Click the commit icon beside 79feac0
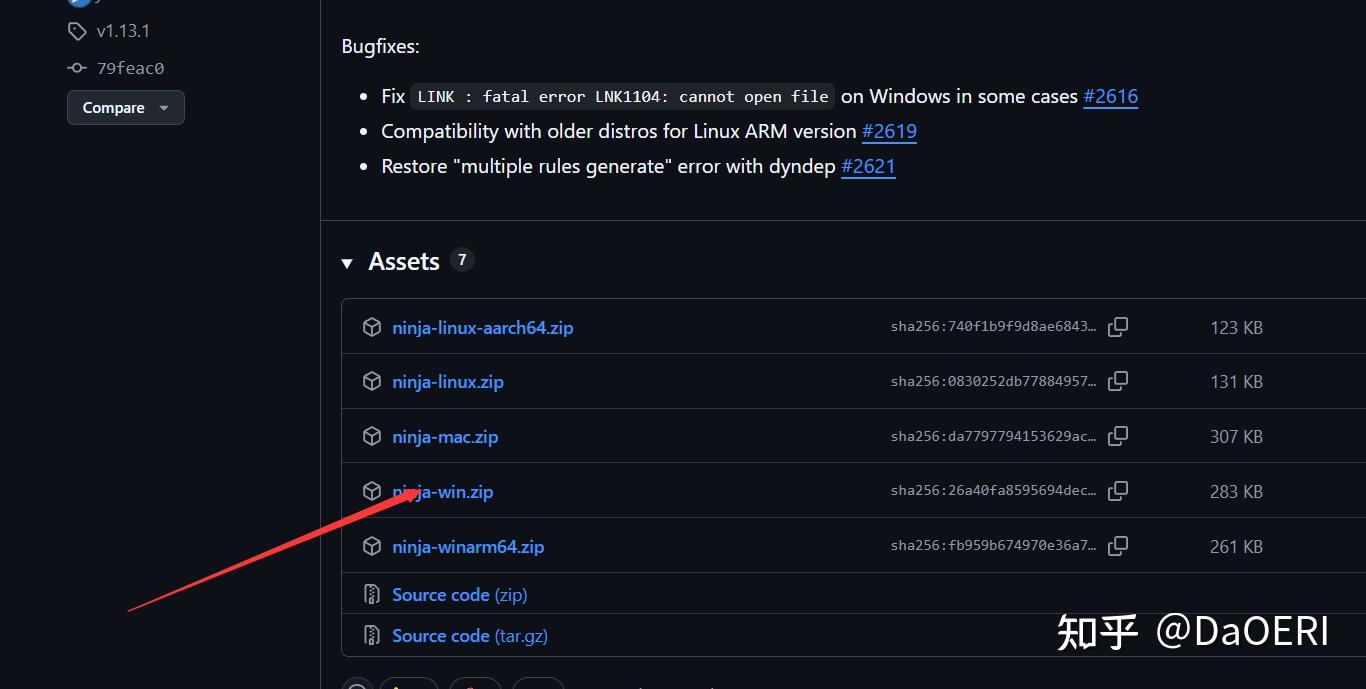The height and width of the screenshot is (689, 1366). (76, 68)
